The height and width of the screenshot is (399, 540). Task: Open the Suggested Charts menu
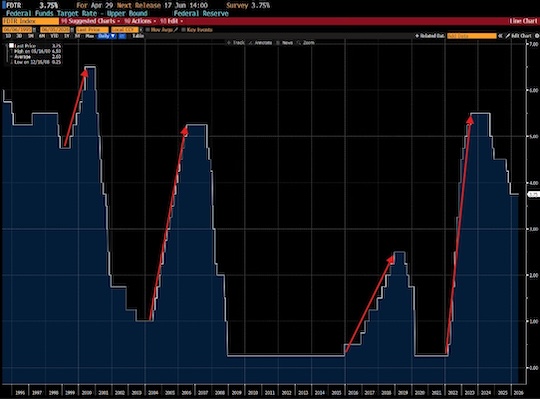(90, 21)
